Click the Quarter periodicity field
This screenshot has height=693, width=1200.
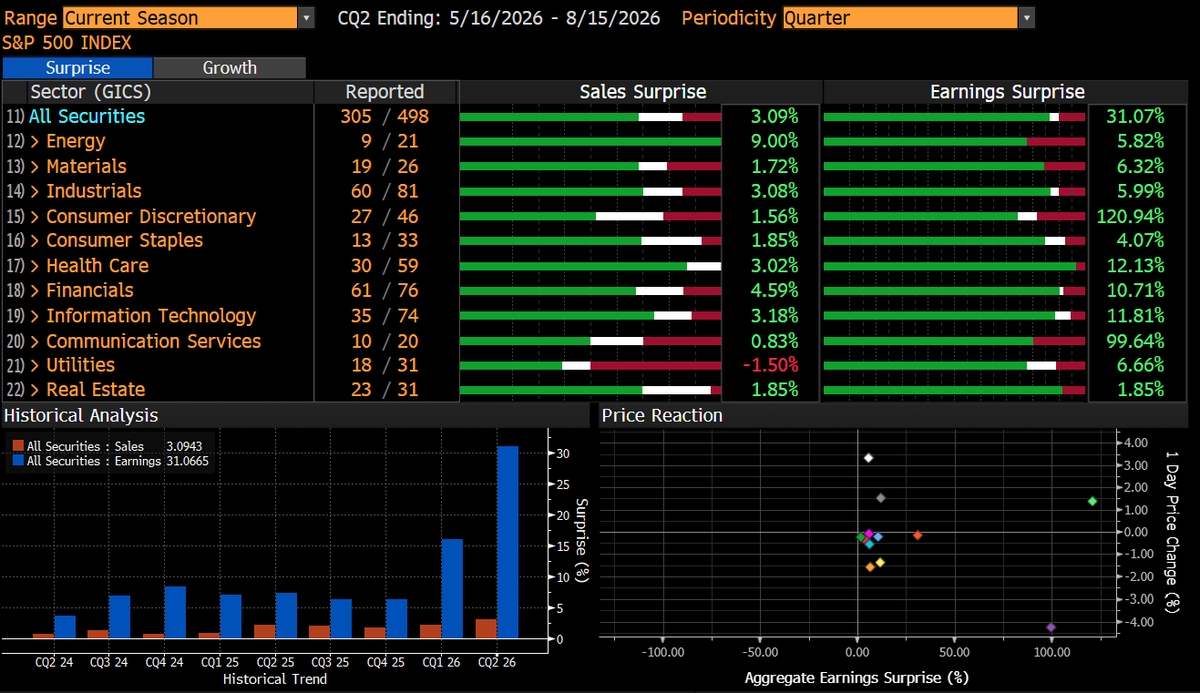pos(899,18)
